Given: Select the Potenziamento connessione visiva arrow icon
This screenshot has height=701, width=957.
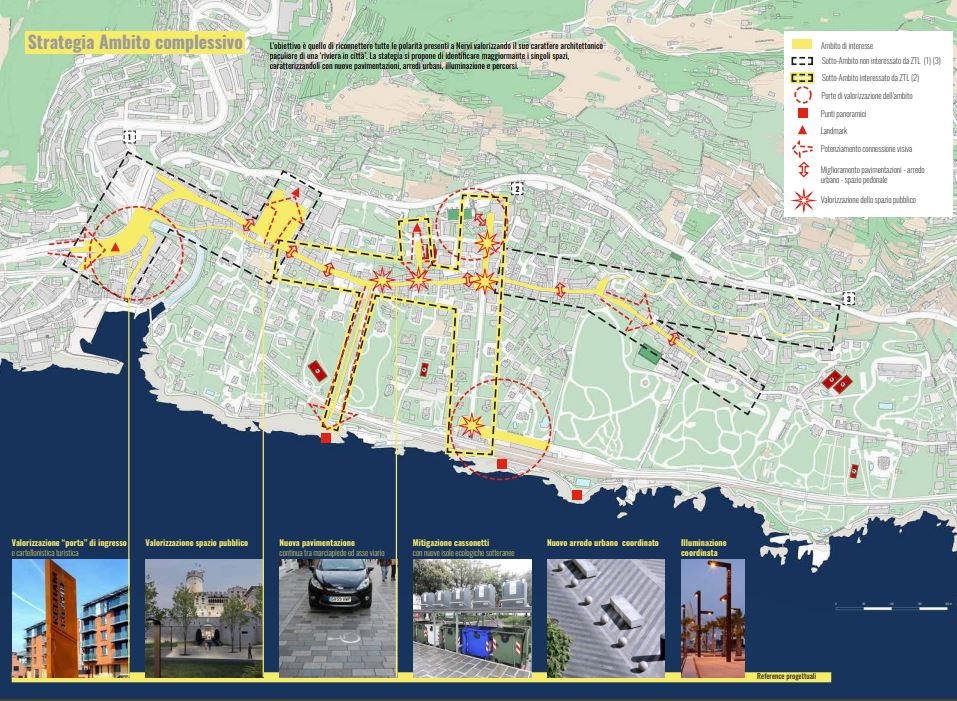Looking at the screenshot, I should pyautogui.click(x=801, y=147).
